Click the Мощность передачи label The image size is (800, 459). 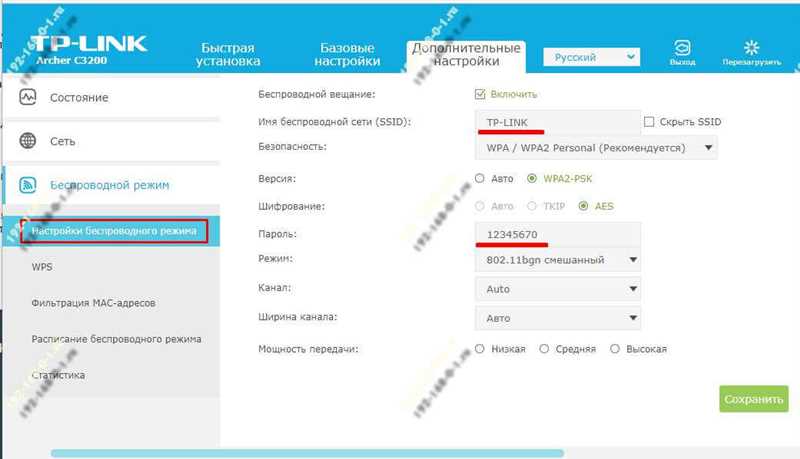308,349
